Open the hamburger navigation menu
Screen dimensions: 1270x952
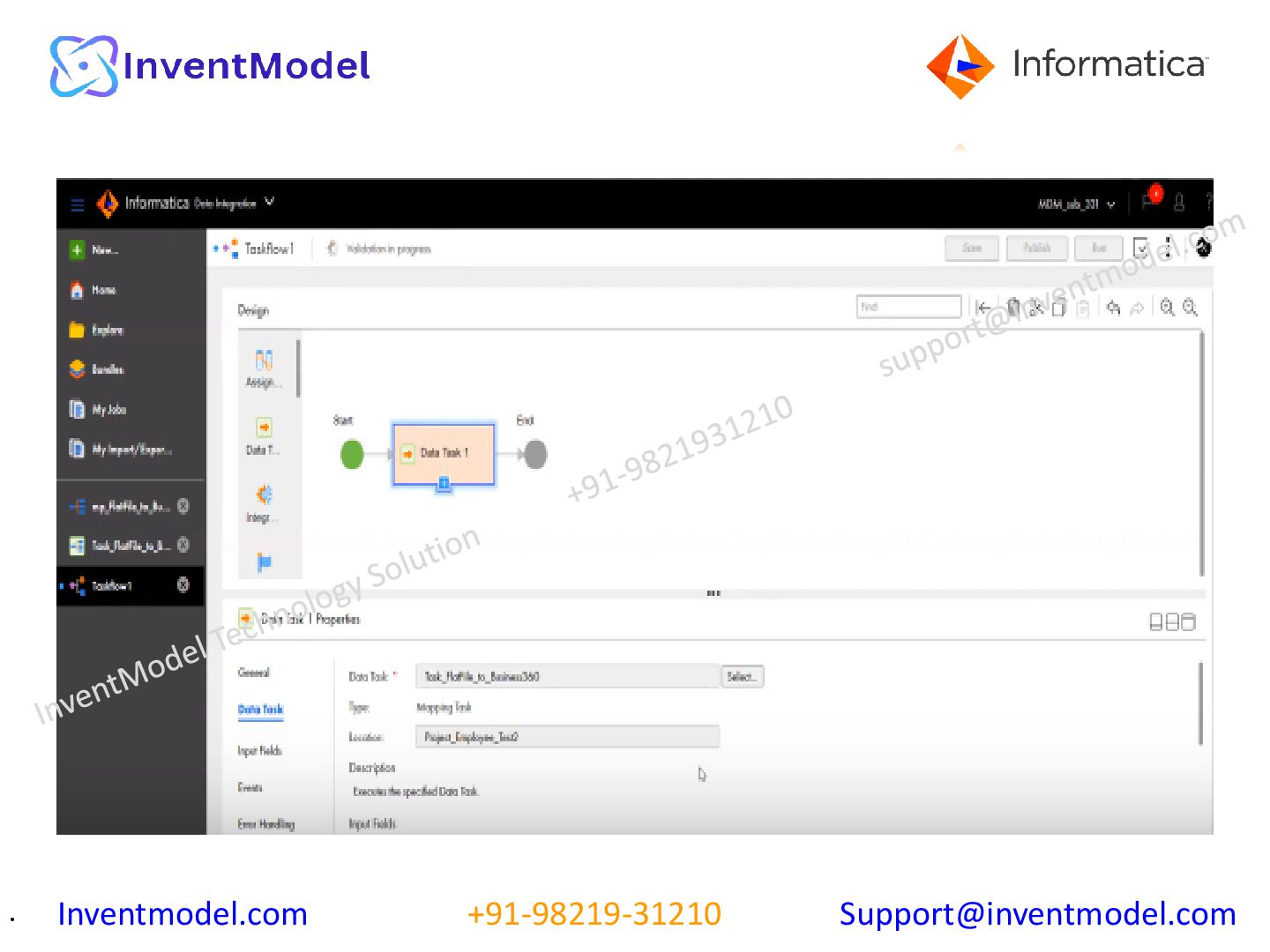pyautogui.click(x=78, y=205)
